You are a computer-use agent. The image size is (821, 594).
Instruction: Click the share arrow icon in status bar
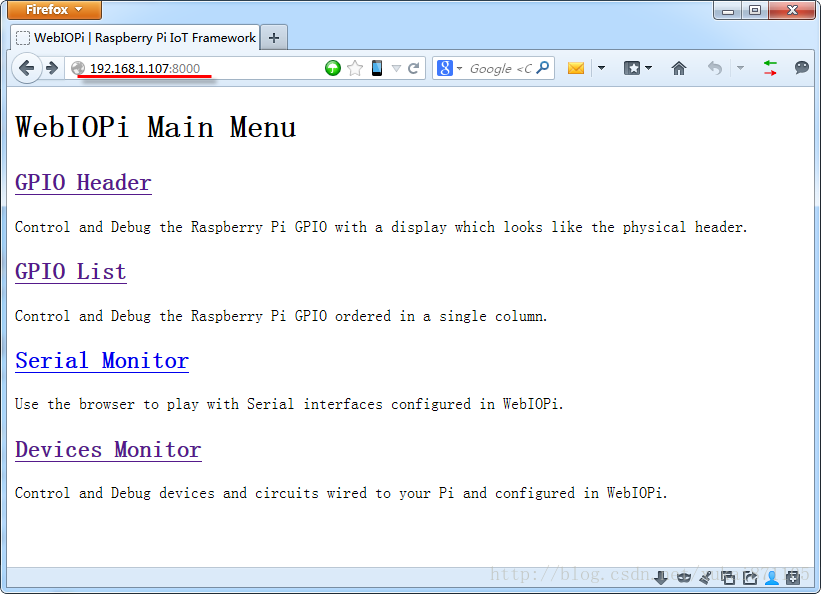point(750,578)
